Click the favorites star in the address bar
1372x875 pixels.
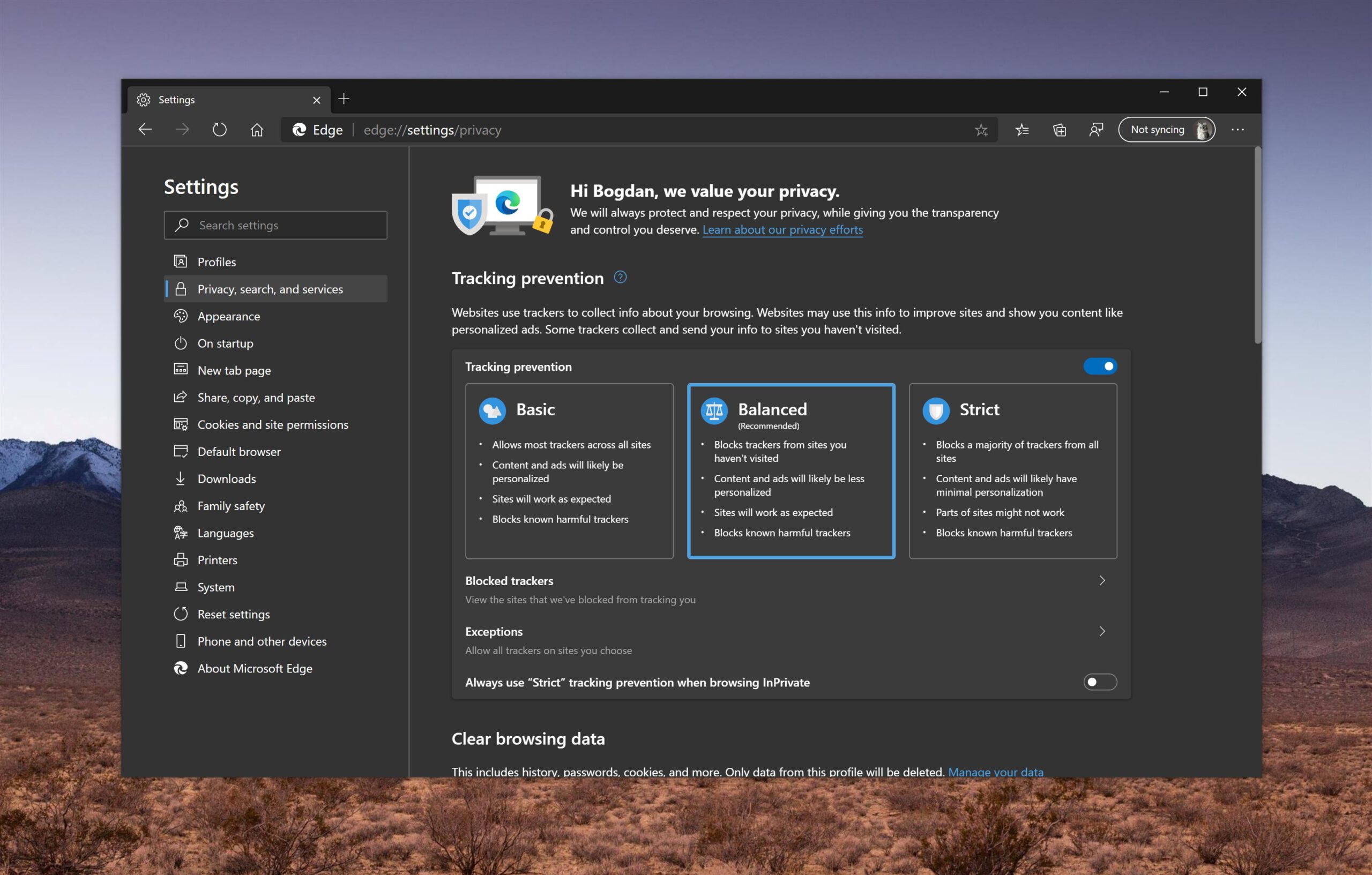tap(982, 129)
